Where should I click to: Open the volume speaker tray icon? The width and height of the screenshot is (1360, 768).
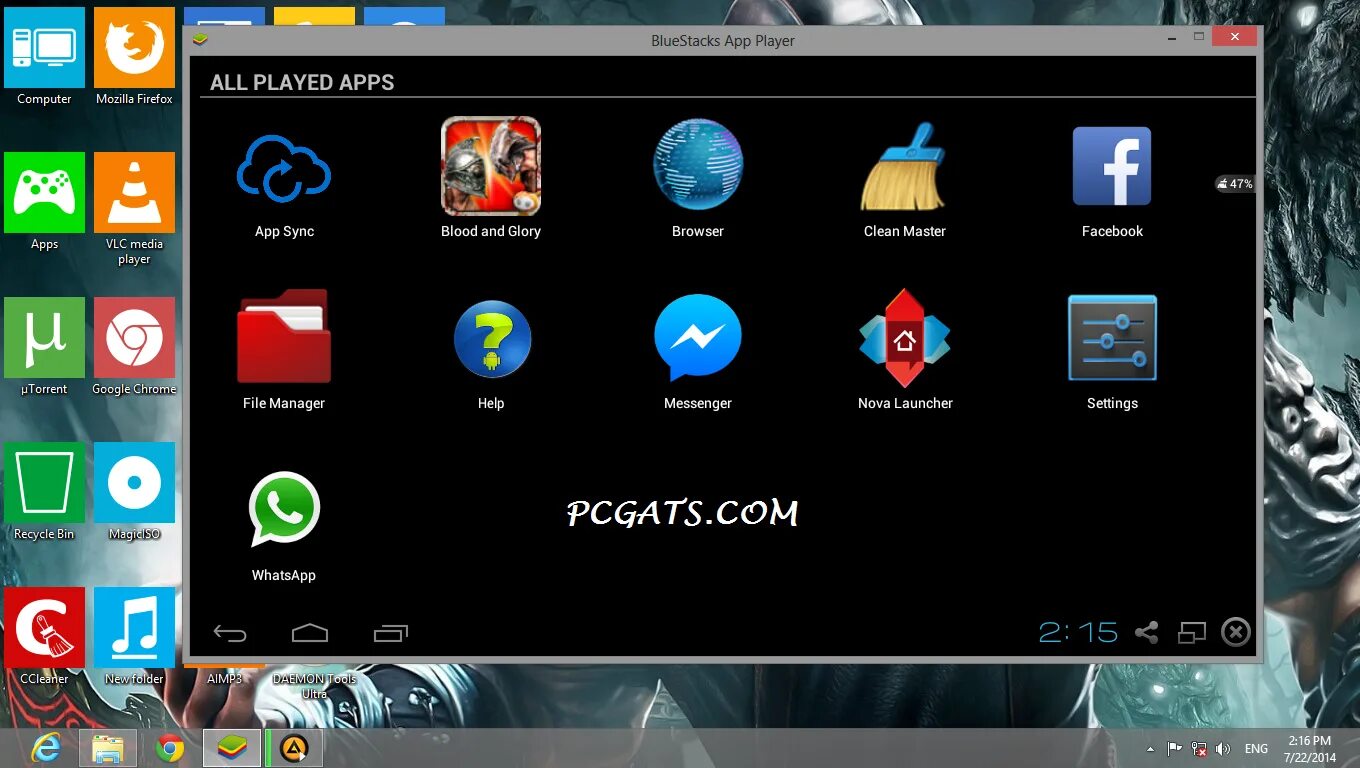coord(1222,748)
